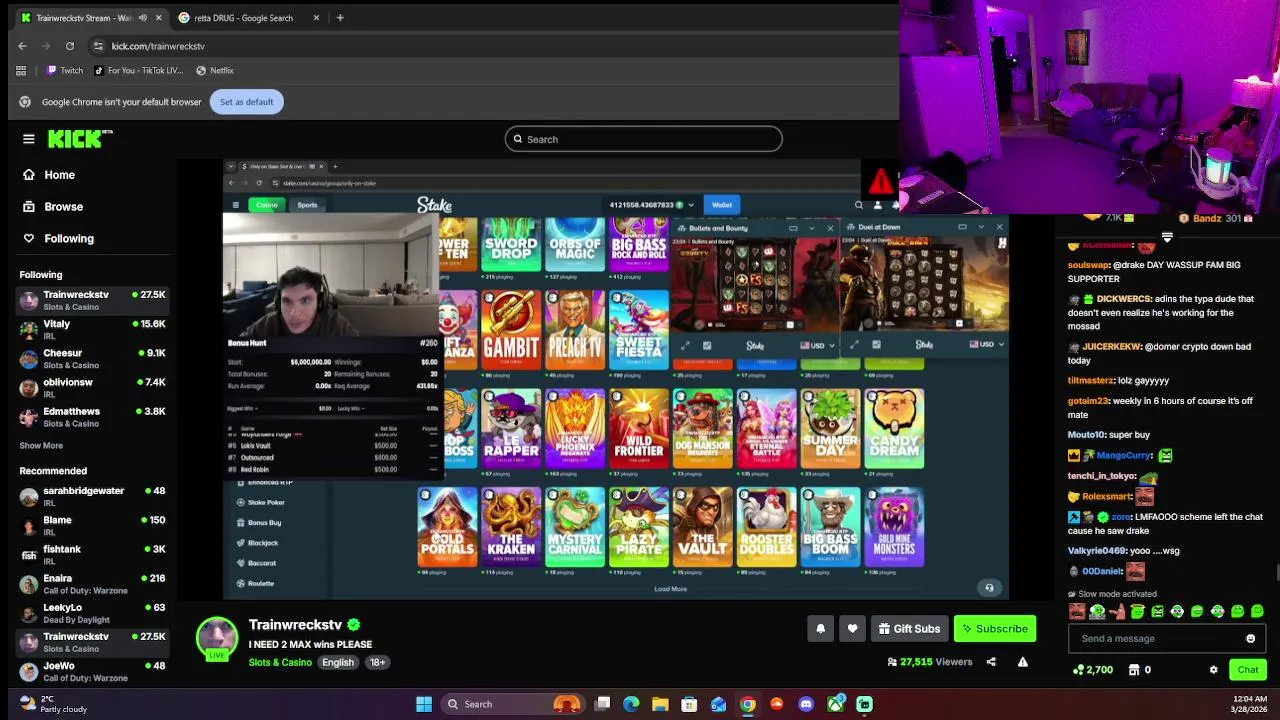
Task: Set Chrome as default browser
Action: 247,102
